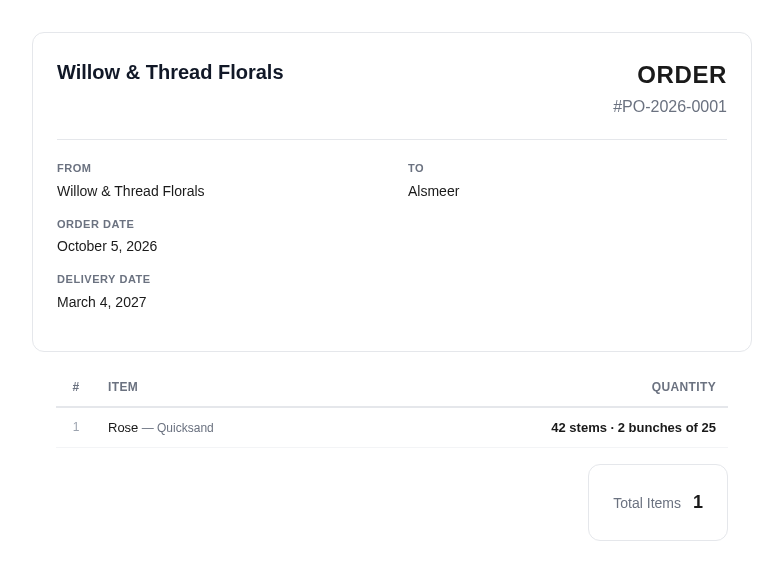Click the Total Items label
This screenshot has width=783, height=572.
point(647,503)
